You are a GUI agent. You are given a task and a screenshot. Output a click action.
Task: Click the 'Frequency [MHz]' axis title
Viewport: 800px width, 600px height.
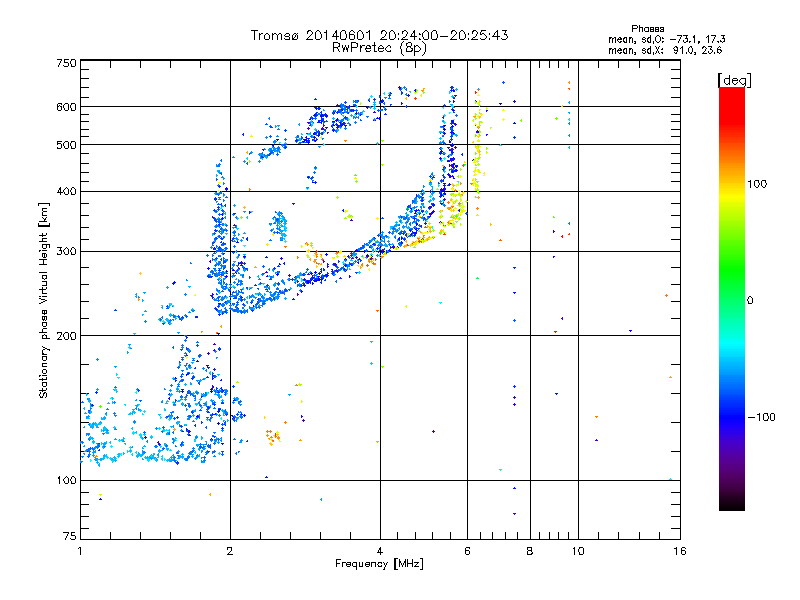(379, 564)
